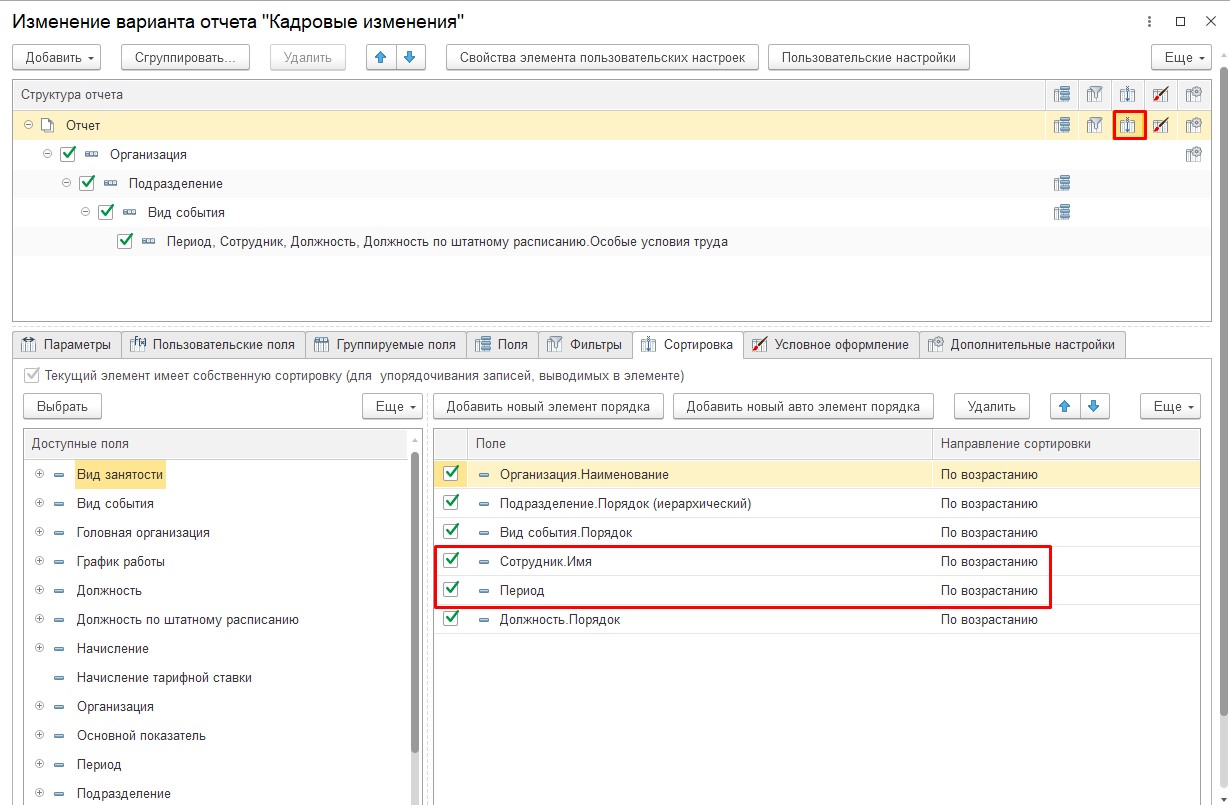
Task: Switch to the Параметры tab
Action: (67, 344)
